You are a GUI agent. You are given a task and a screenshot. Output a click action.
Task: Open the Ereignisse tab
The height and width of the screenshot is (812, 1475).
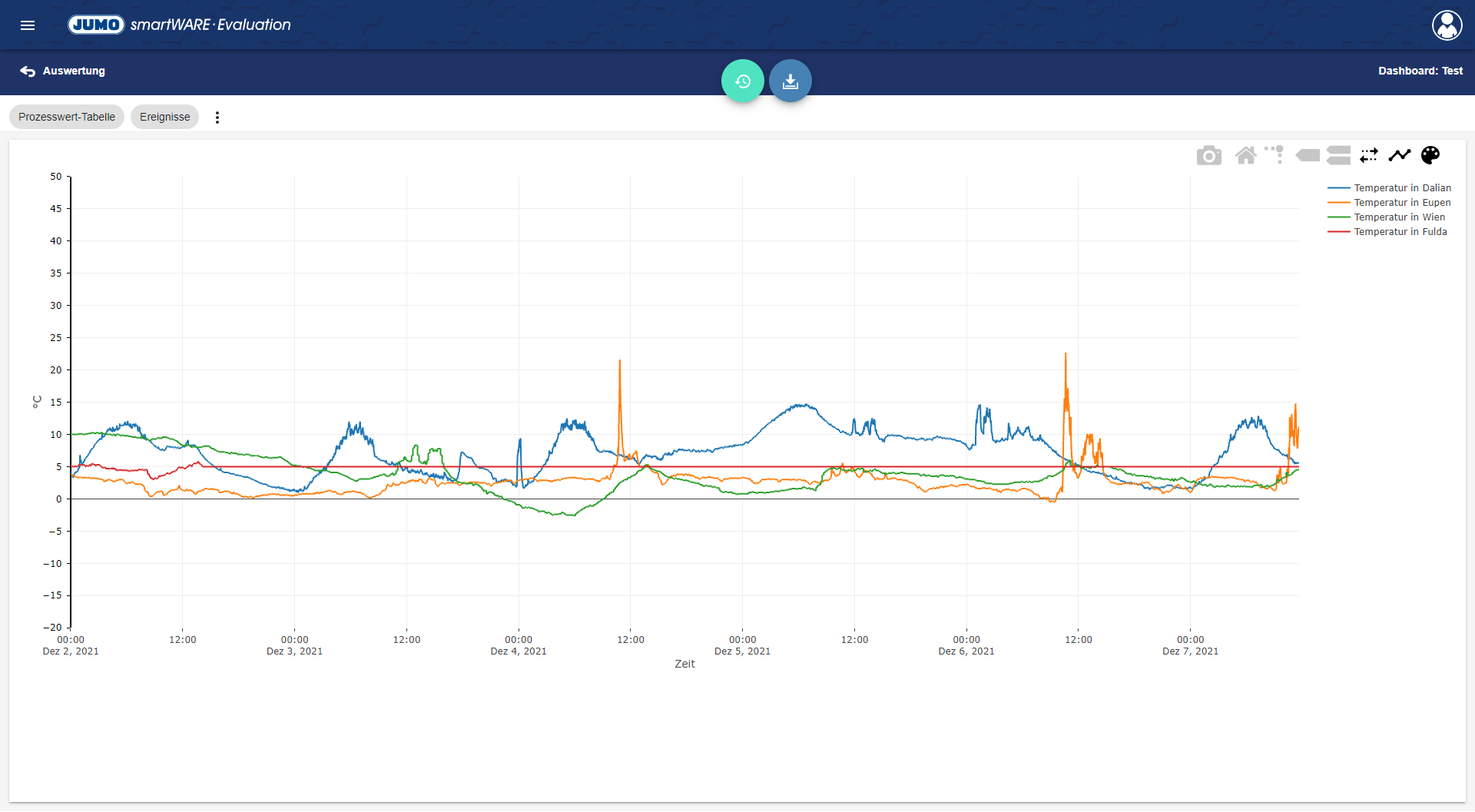[x=164, y=118]
